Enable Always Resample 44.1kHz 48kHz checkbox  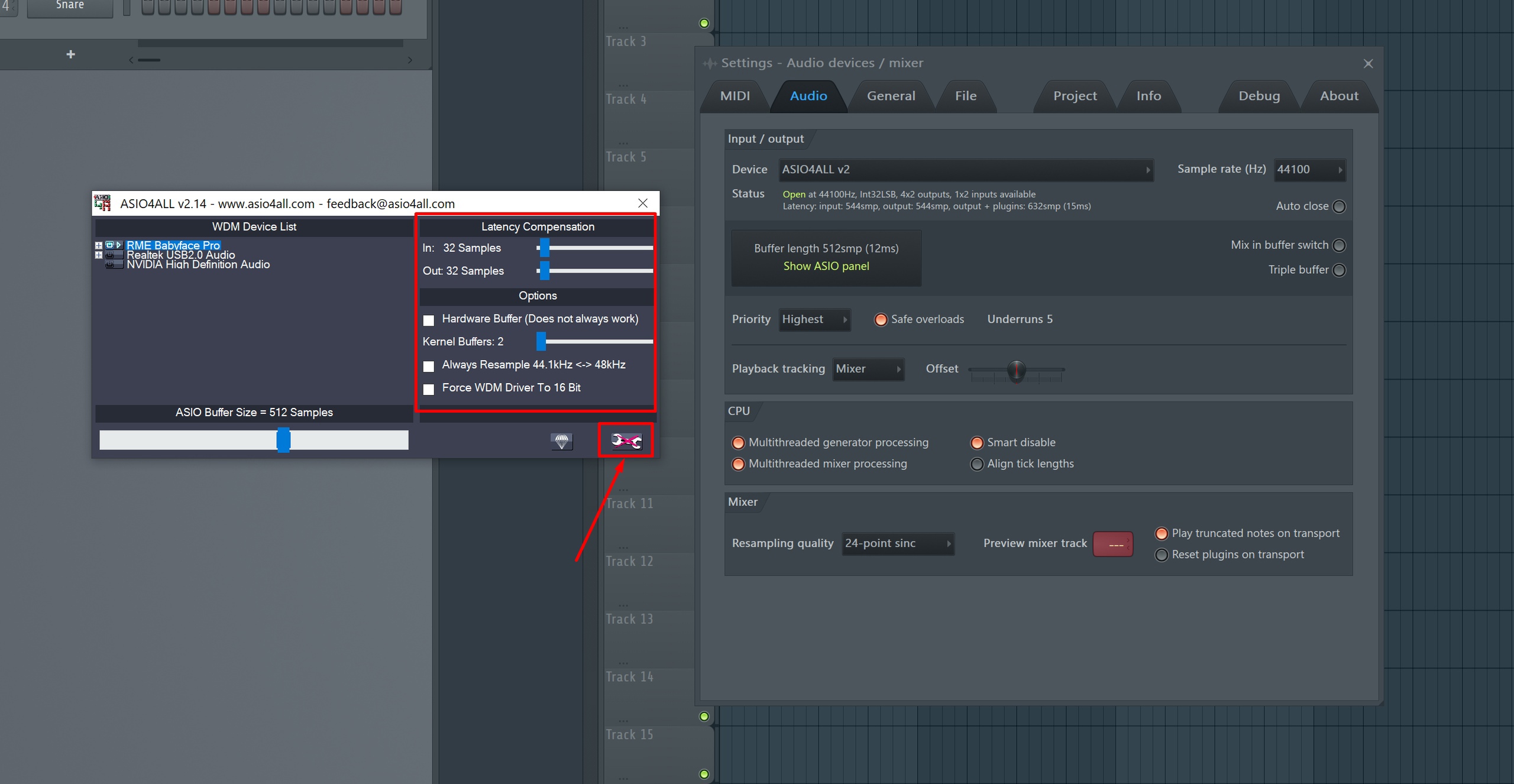pos(429,366)
